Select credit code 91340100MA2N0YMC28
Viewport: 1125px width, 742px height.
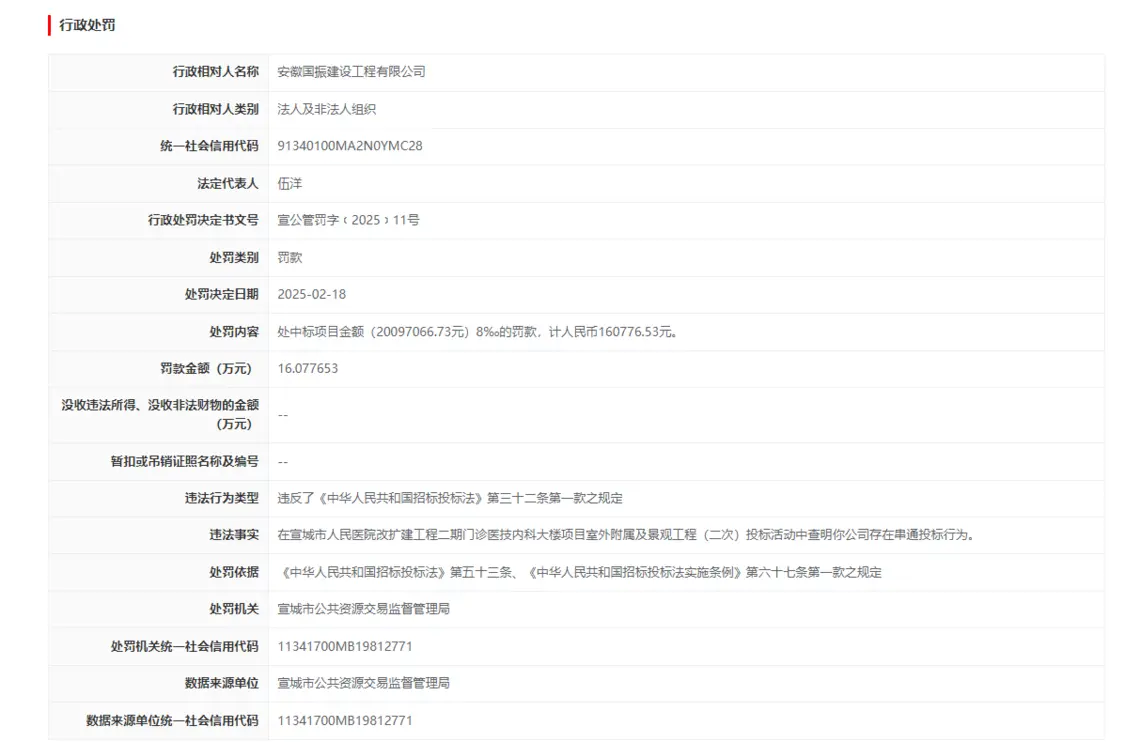click(x=349, y=146)
